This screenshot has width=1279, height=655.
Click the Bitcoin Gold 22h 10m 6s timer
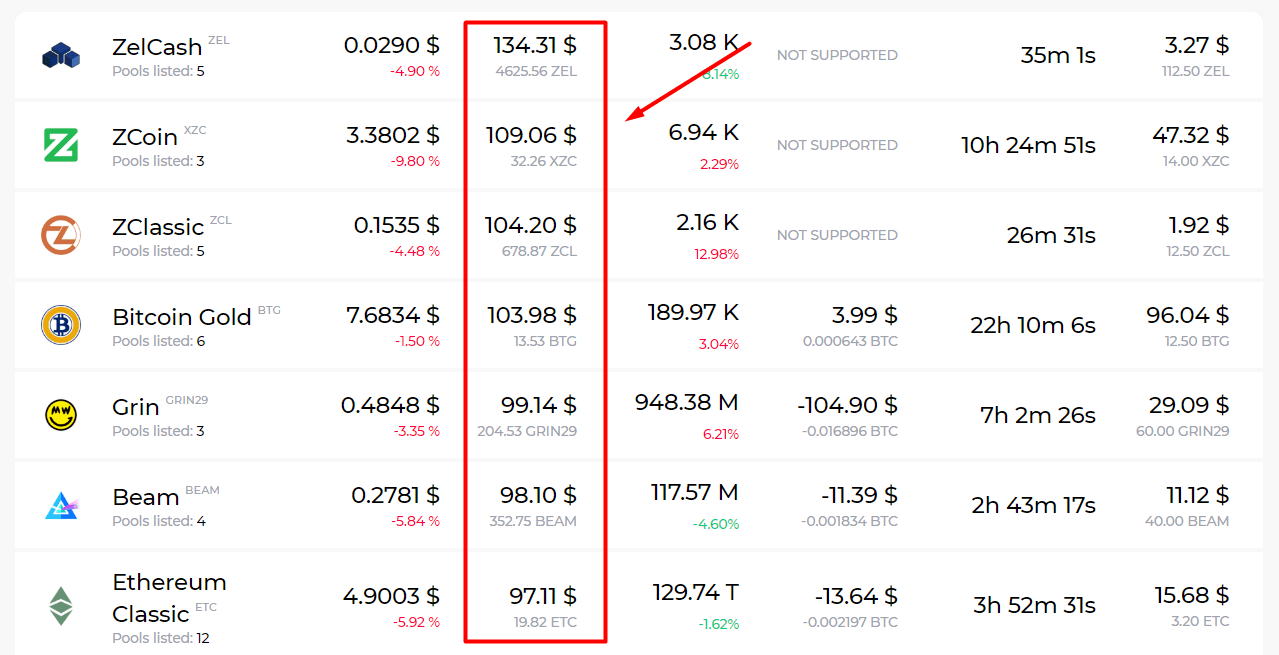[1032, 325]
